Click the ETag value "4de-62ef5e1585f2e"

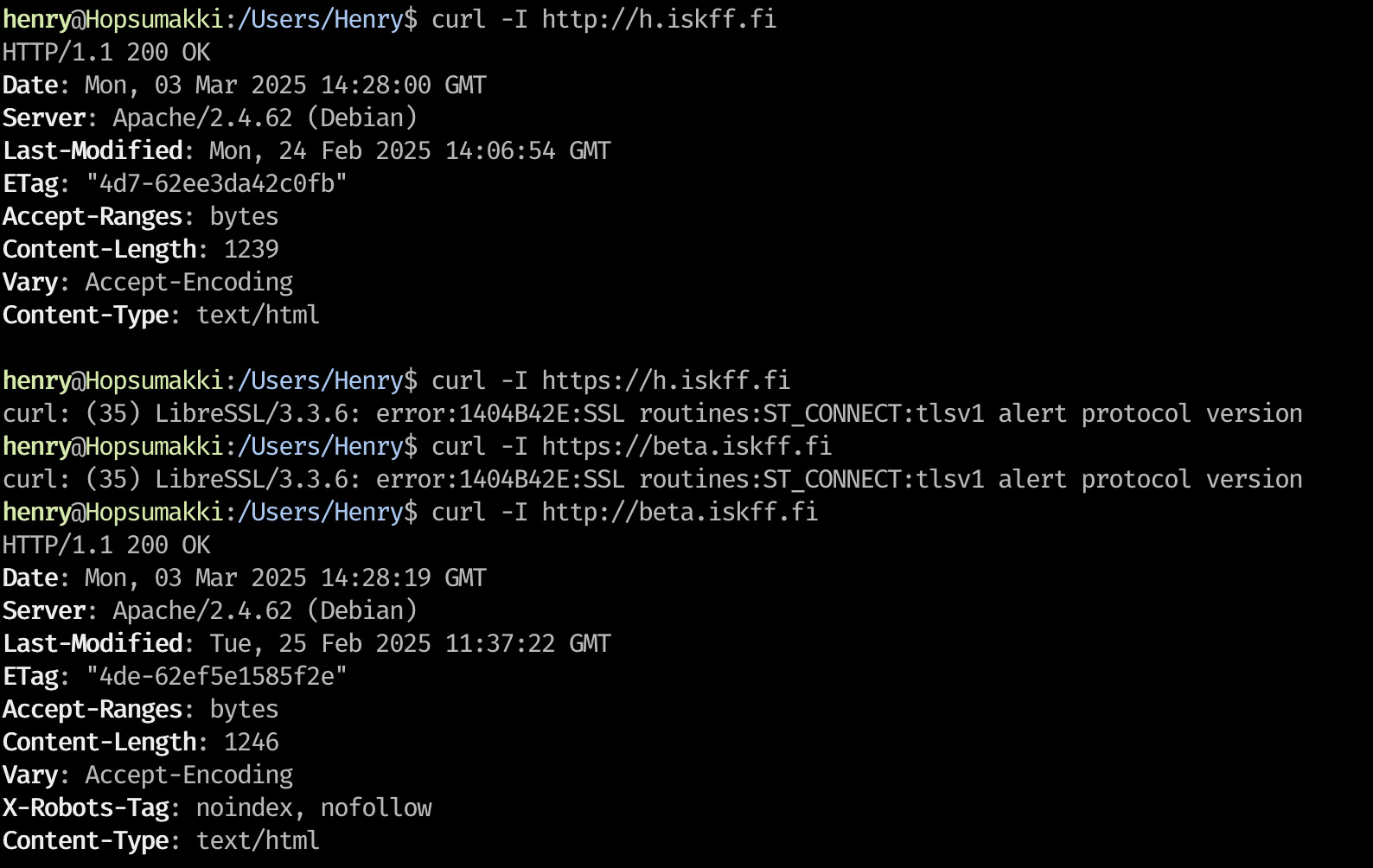click(x=216, y=676)
